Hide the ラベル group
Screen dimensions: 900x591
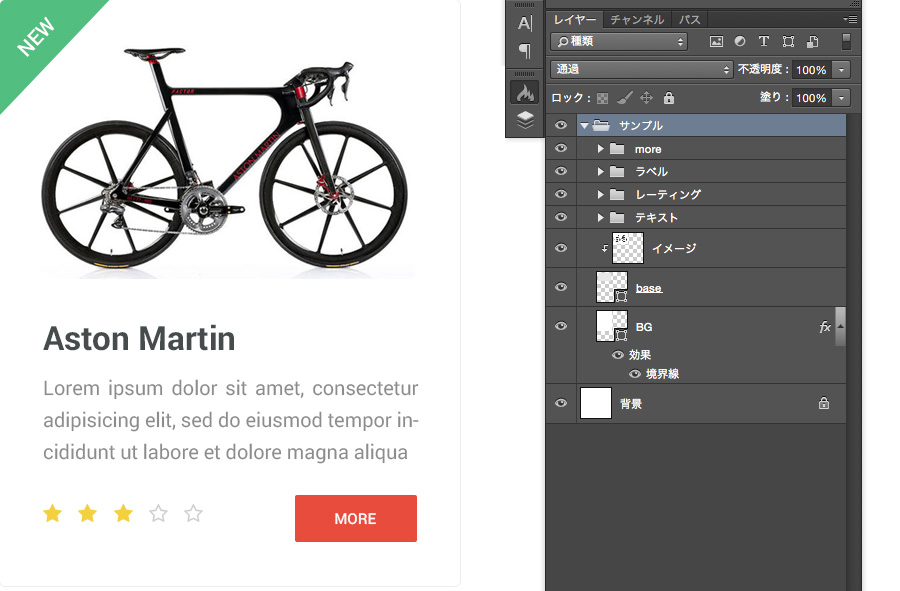tap(561, 171)
